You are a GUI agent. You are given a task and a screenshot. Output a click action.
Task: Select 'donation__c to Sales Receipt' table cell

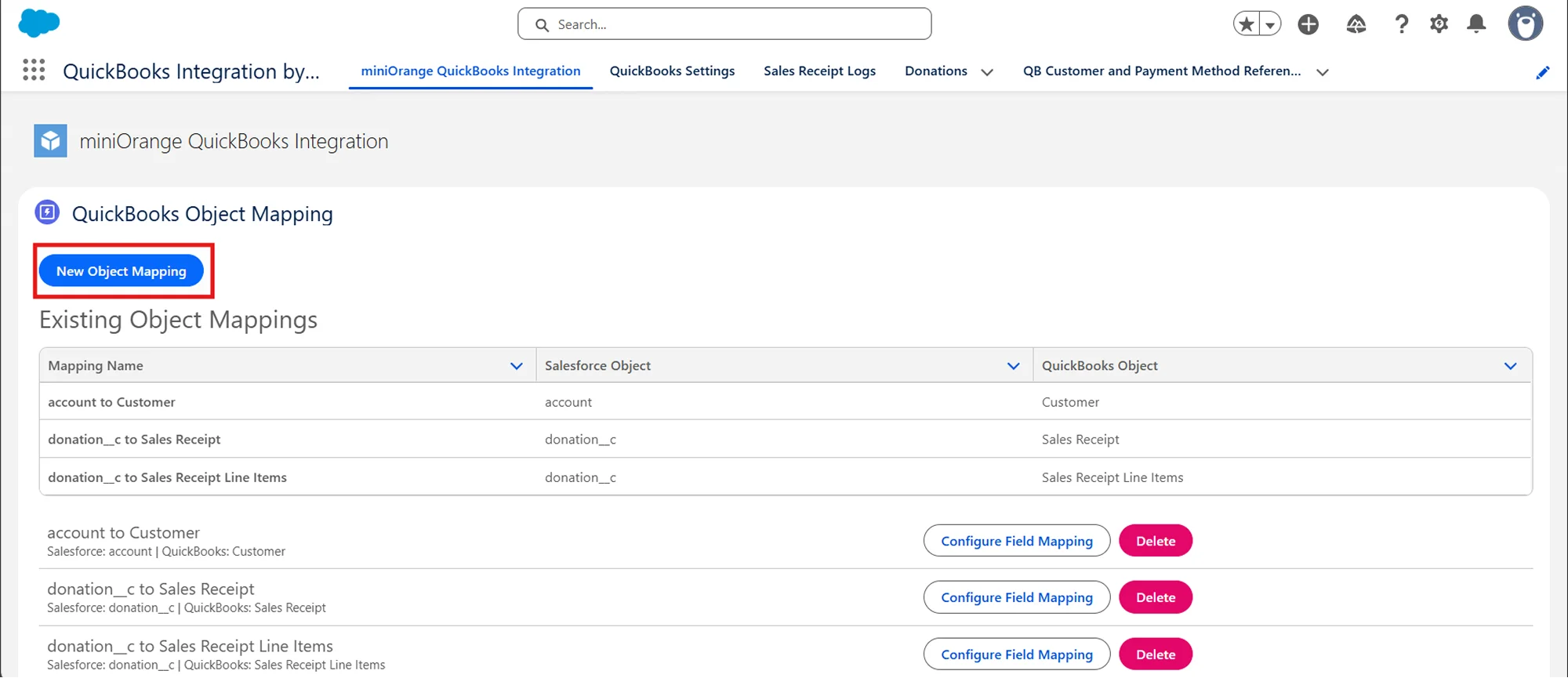click(134, 440)
